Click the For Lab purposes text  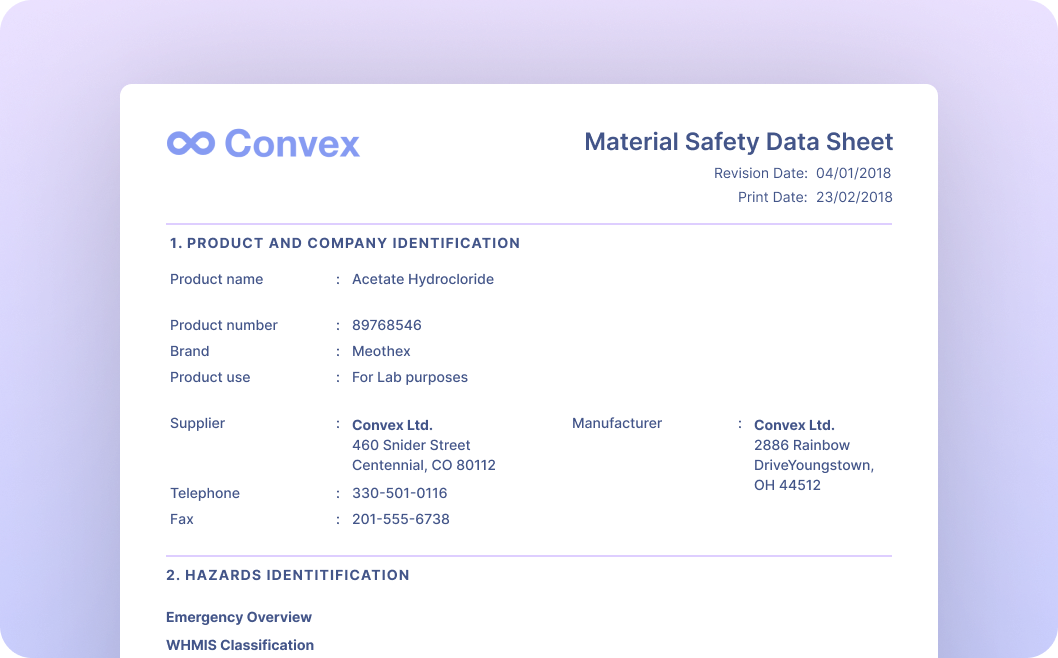409,377
